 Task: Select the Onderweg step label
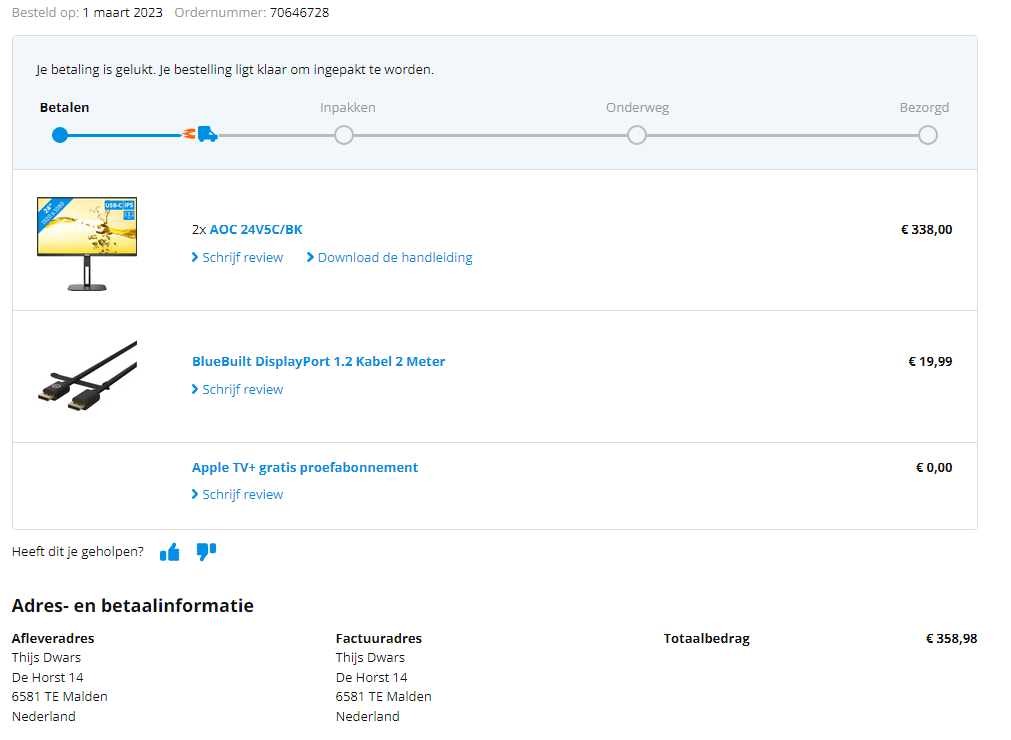[637, 108]
